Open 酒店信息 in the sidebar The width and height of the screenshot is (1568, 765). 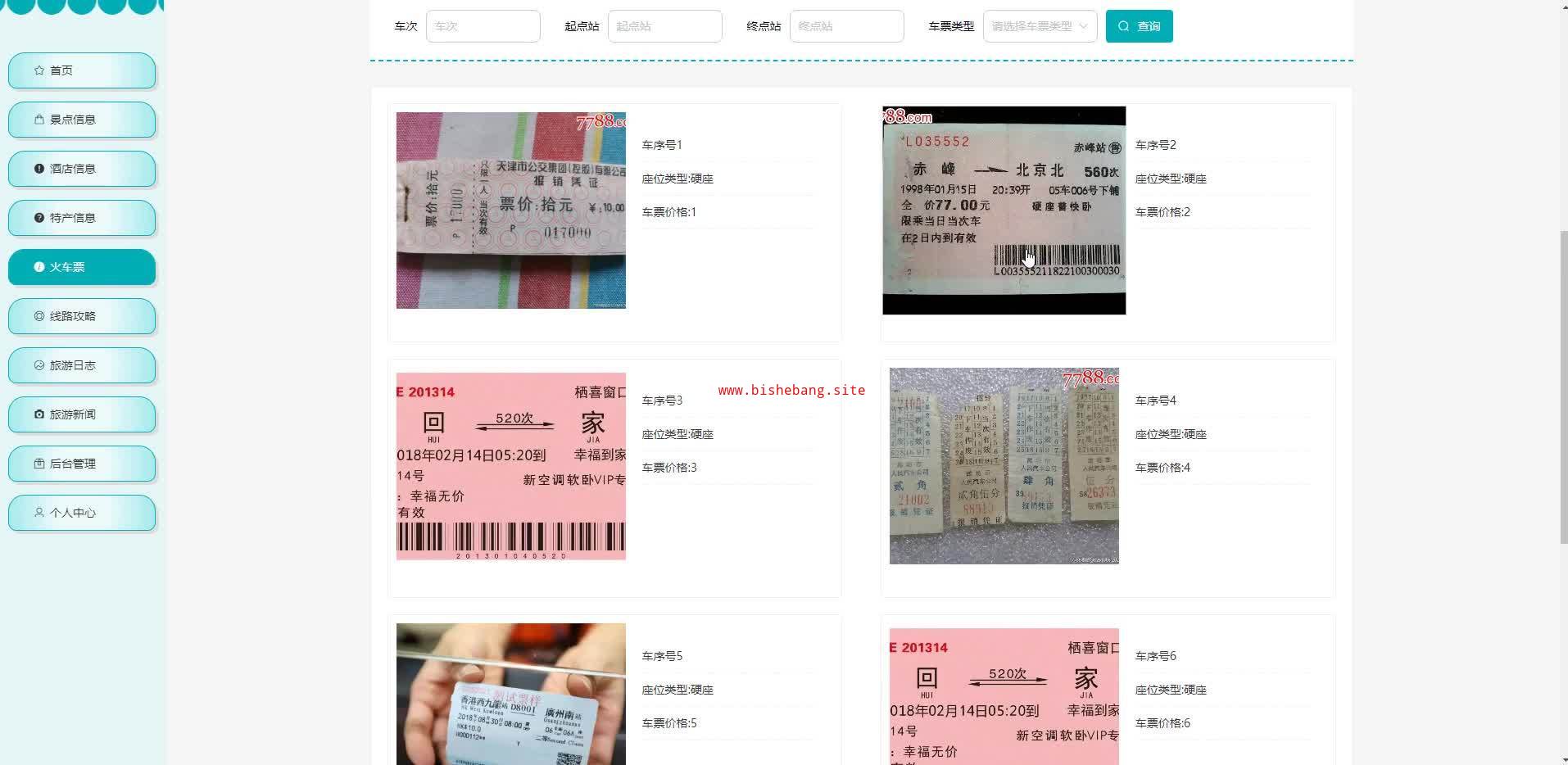(x=82, y=169)
